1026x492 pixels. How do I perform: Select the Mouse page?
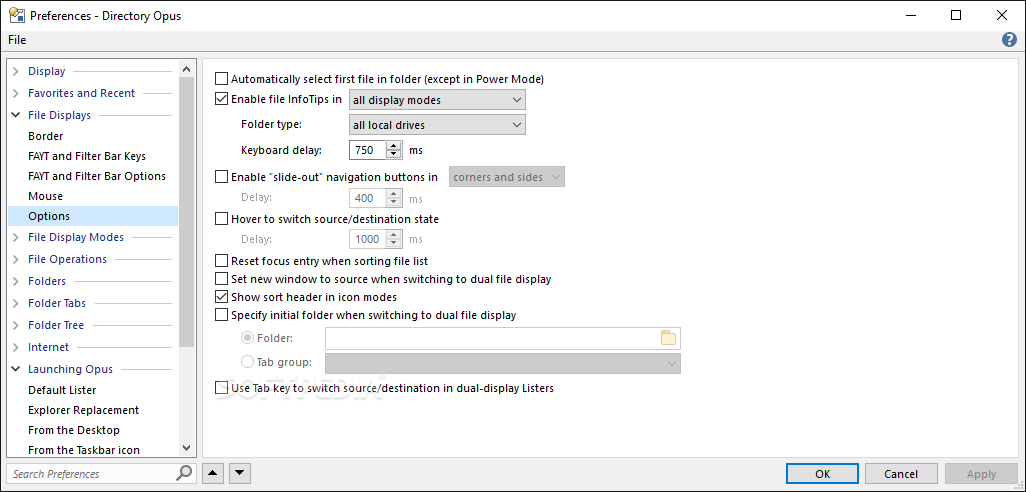(x=46, y=196)
